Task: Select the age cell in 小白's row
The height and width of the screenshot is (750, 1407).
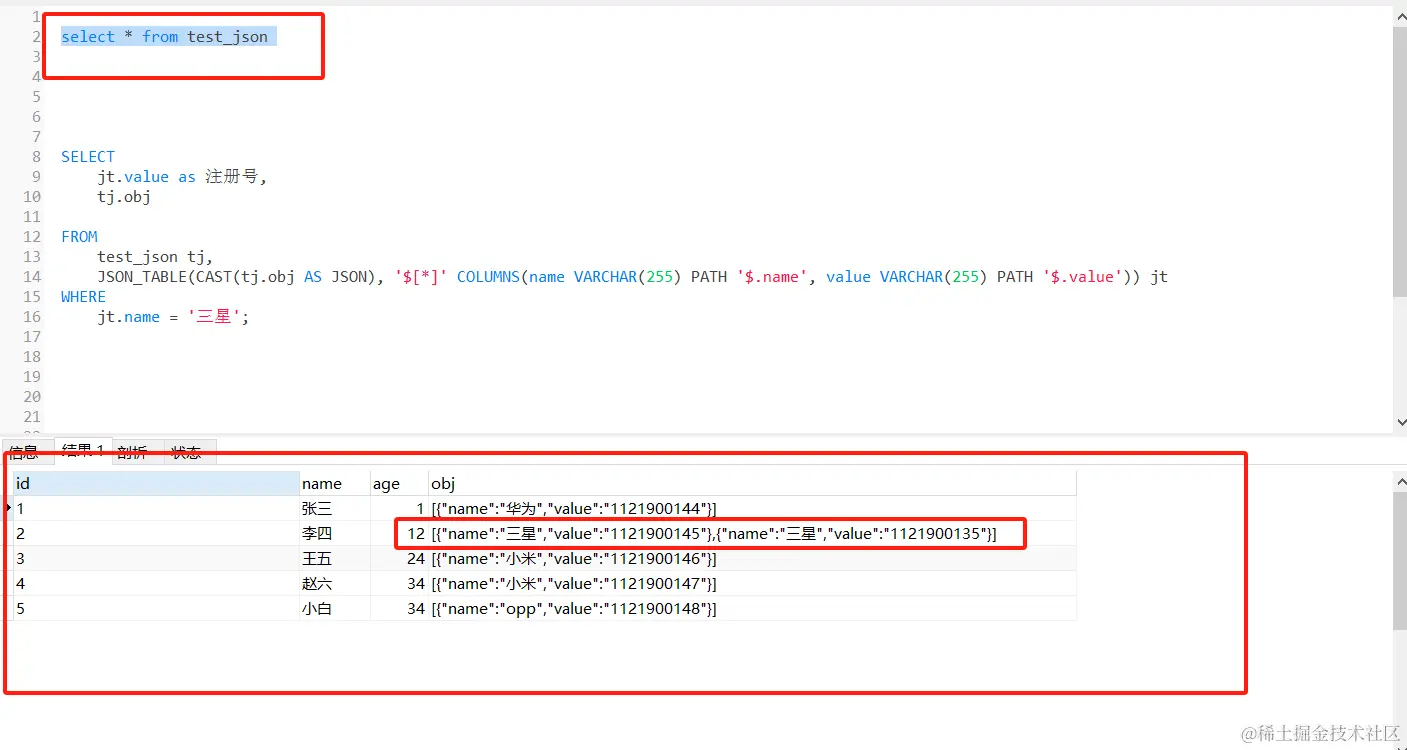Action: click(399, 608)
